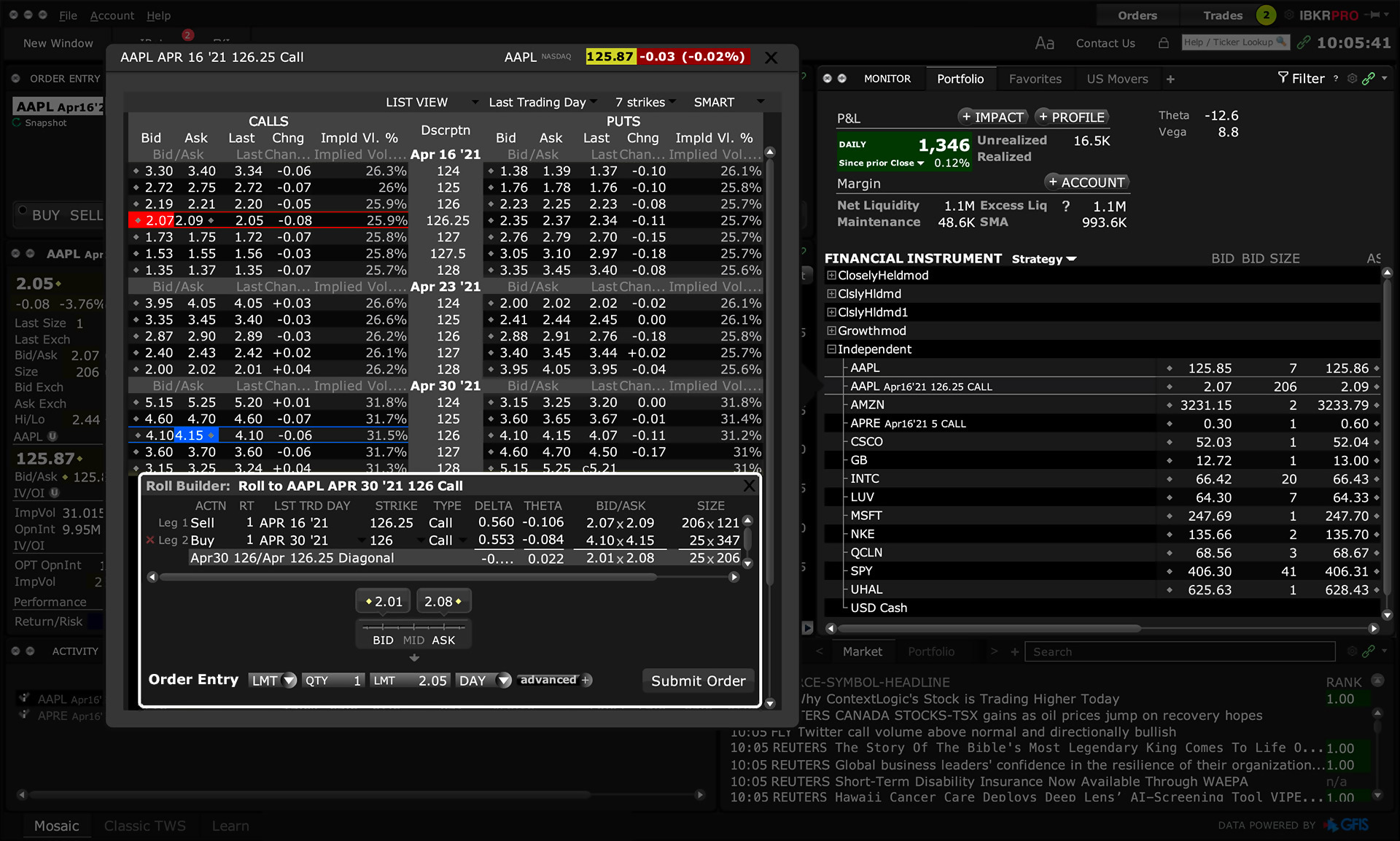1400x841 pixels.
Task: Click the advanced options button in Order Entry
Action: click(554, 682)
